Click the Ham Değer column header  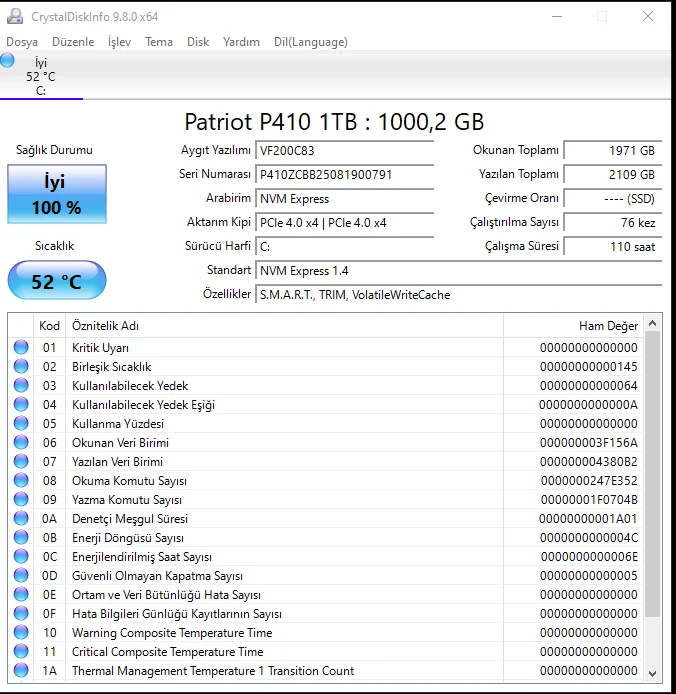tap(573, 326)
